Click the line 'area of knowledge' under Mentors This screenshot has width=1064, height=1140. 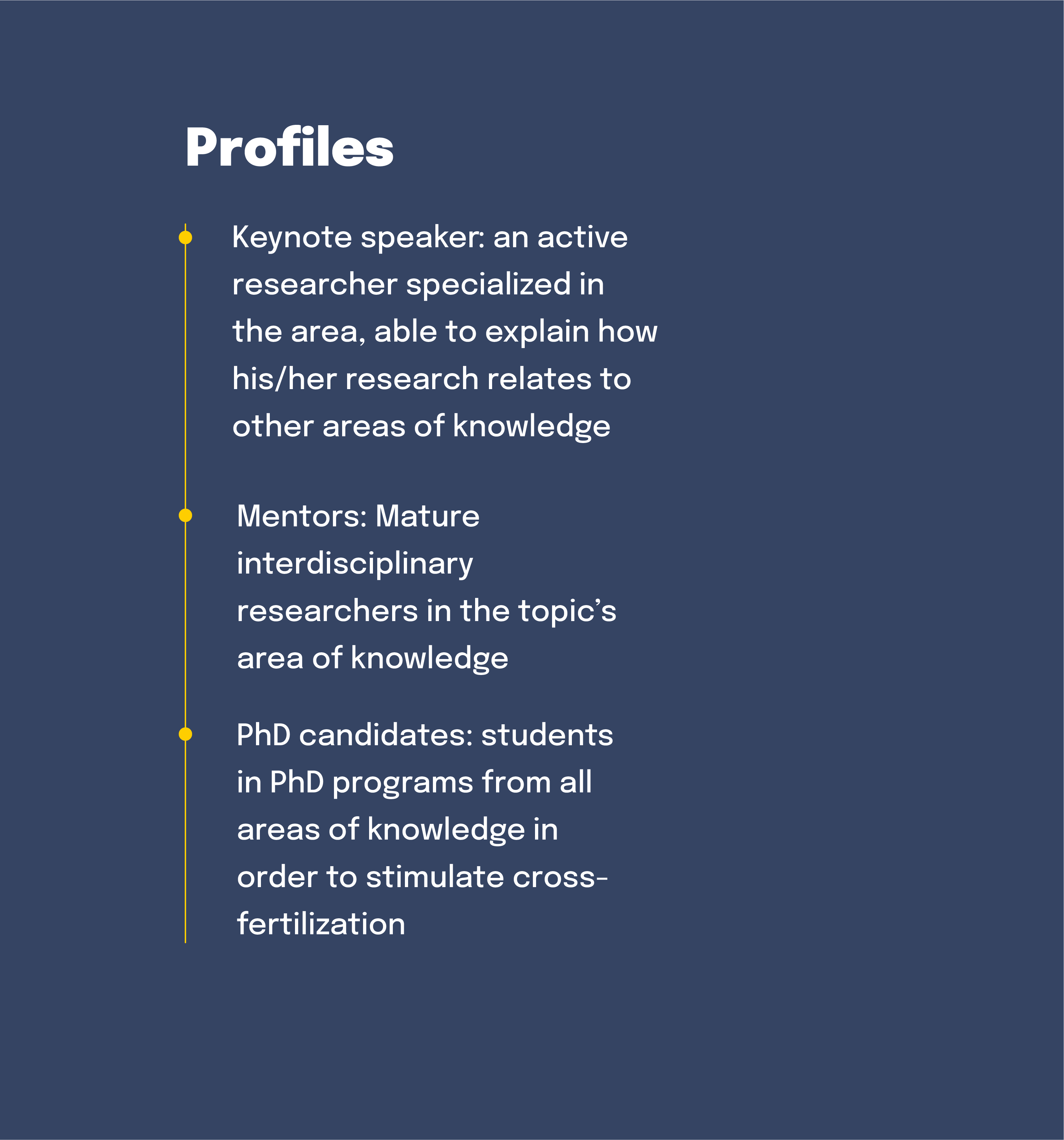373,659
